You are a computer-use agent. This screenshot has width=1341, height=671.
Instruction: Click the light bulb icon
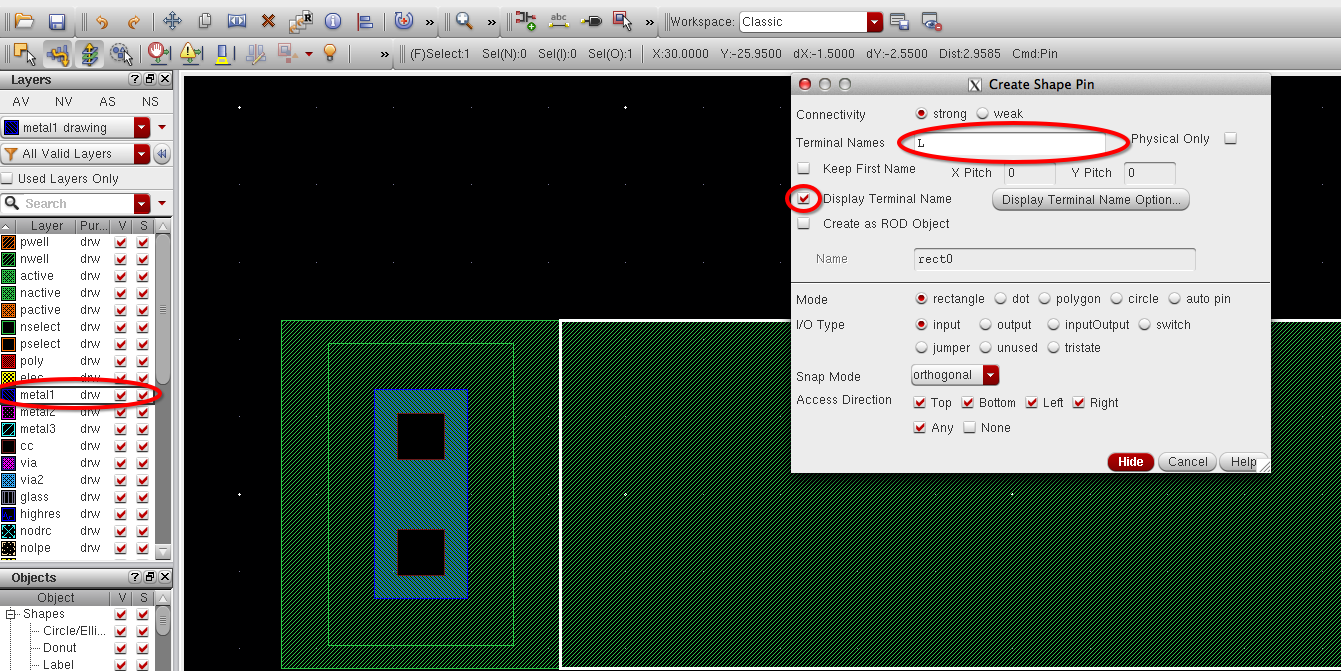[330, 53]
